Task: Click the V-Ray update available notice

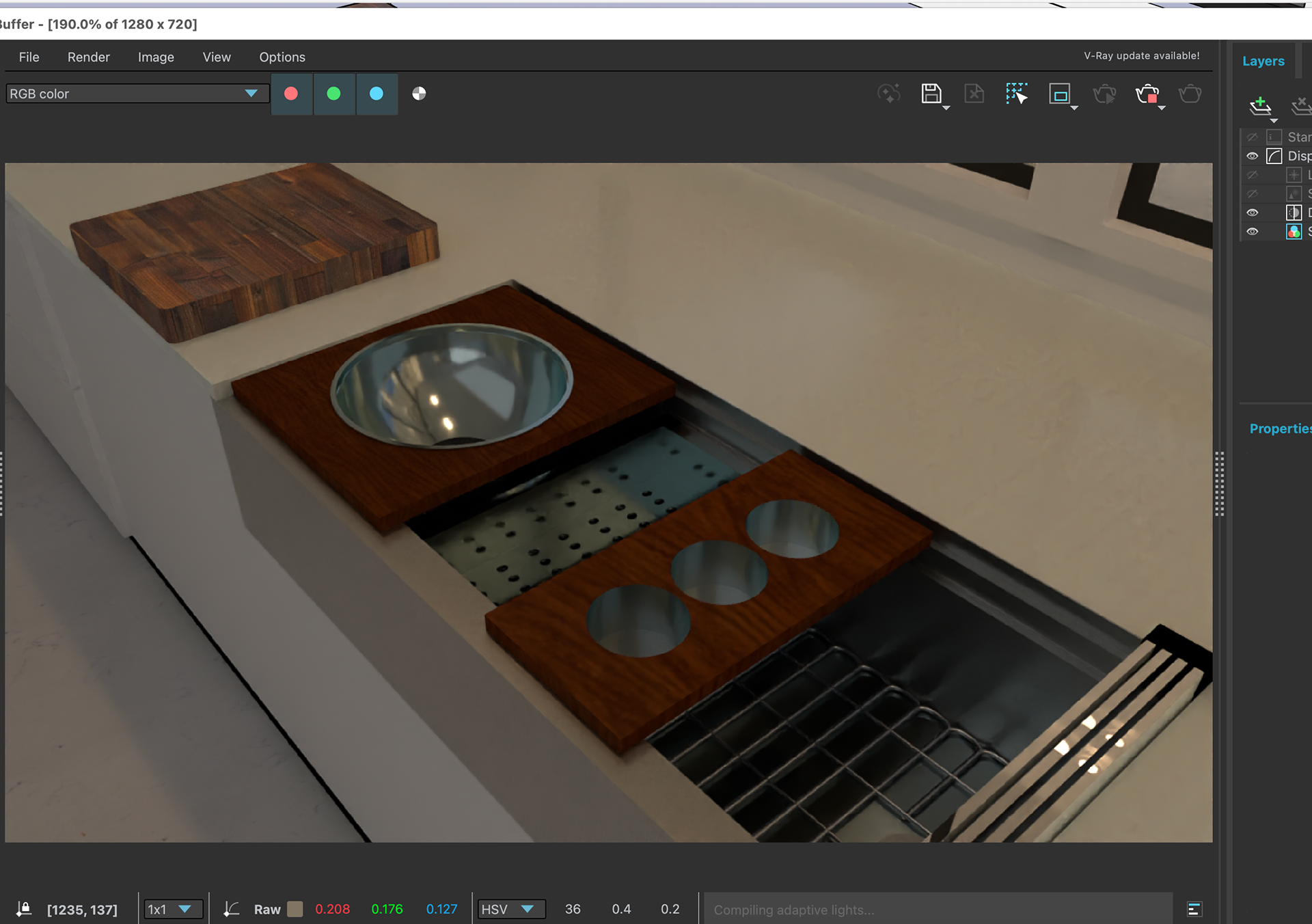Action: [1142, 56]
